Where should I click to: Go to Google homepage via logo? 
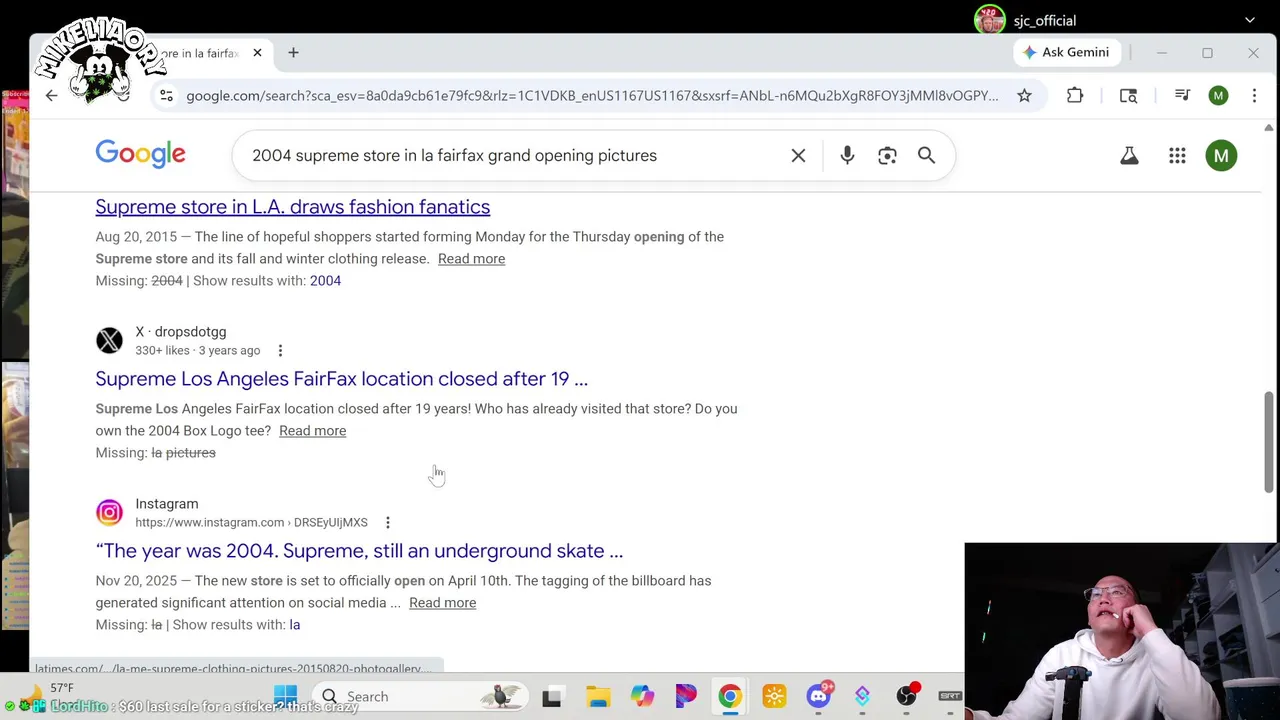tap(140, 154)
